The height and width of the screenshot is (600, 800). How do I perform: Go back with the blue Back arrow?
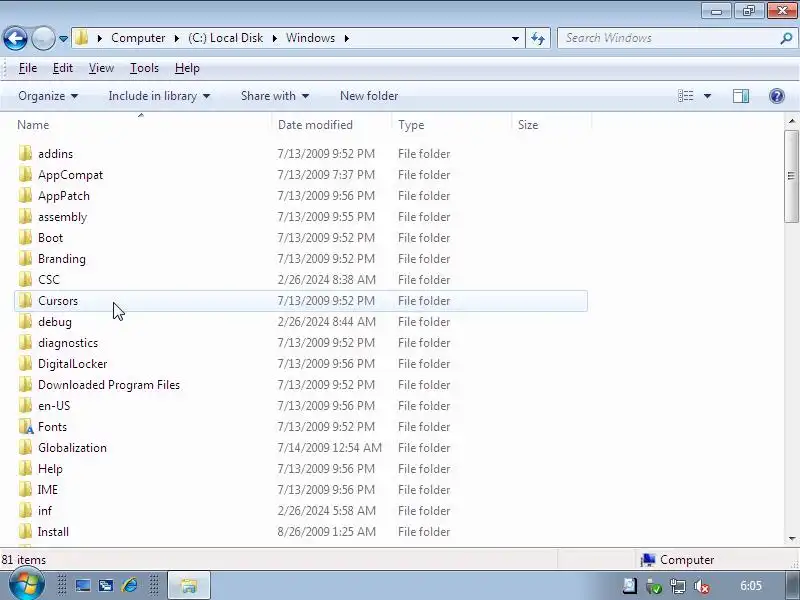click(15, 38)
